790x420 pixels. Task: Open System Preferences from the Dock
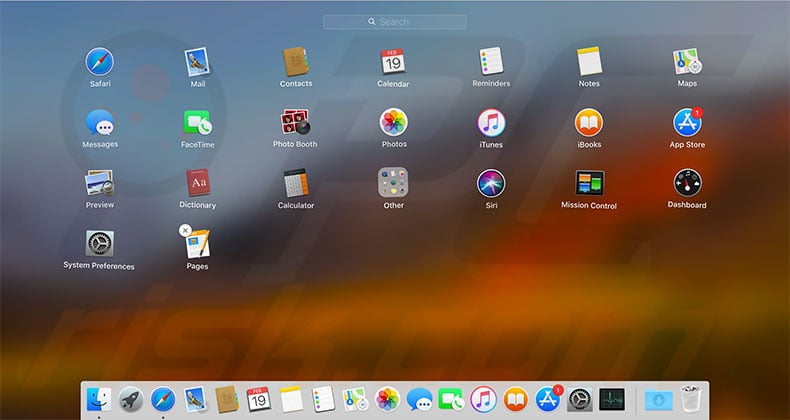(x=580, y=399)
